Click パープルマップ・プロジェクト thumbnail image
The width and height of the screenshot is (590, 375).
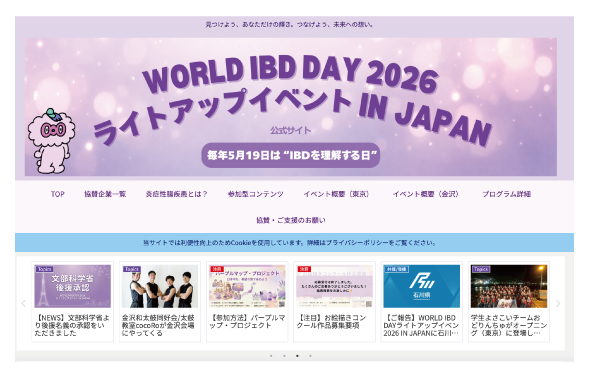(x=247, y=286)
